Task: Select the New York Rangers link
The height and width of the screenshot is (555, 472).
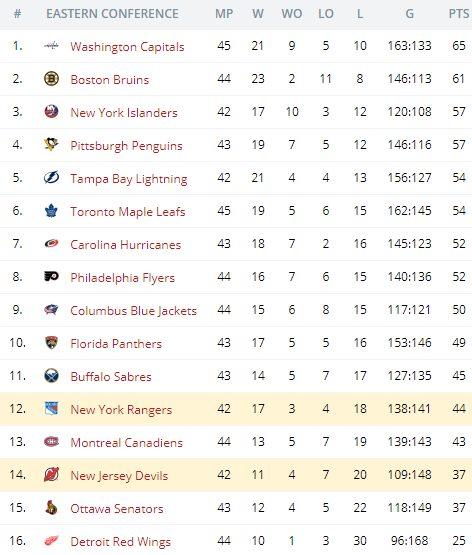Action: point(121,410)
